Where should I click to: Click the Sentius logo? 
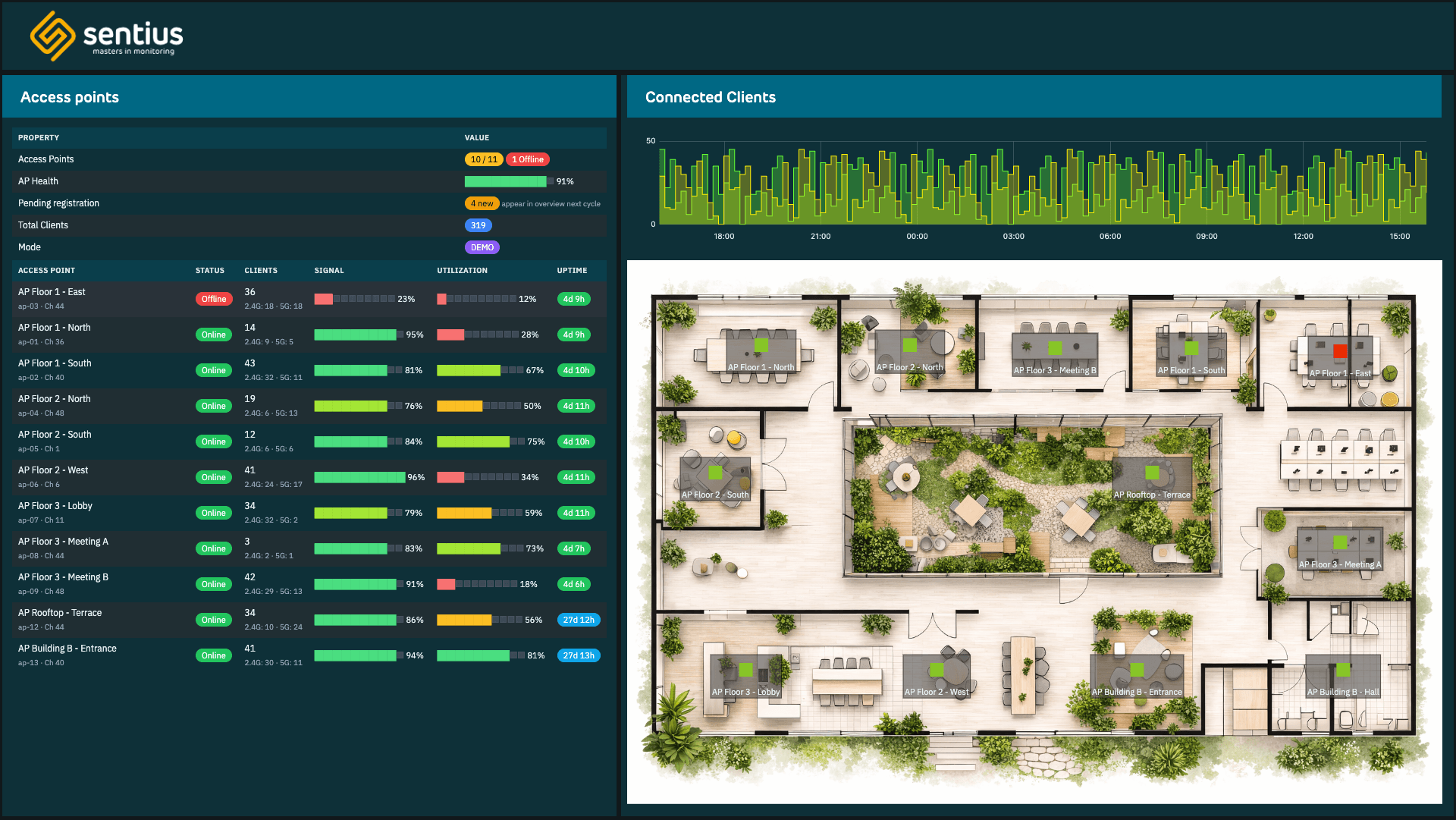(106, 35)
